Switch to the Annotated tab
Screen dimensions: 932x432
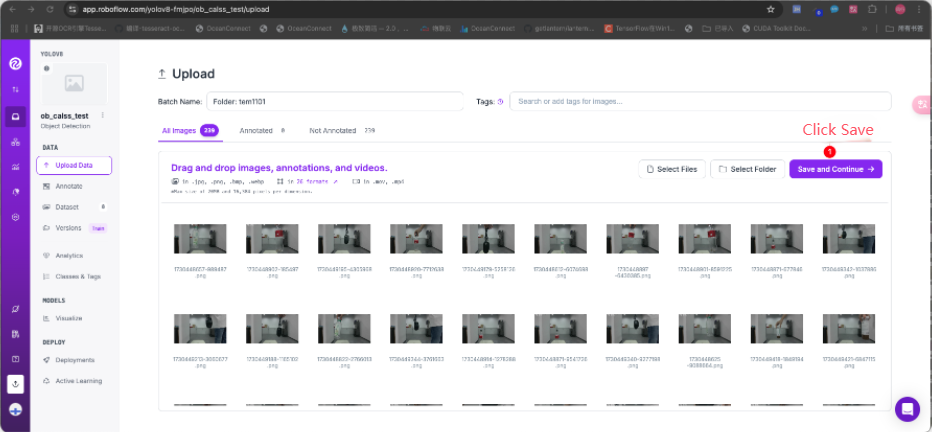pos(262,130)
